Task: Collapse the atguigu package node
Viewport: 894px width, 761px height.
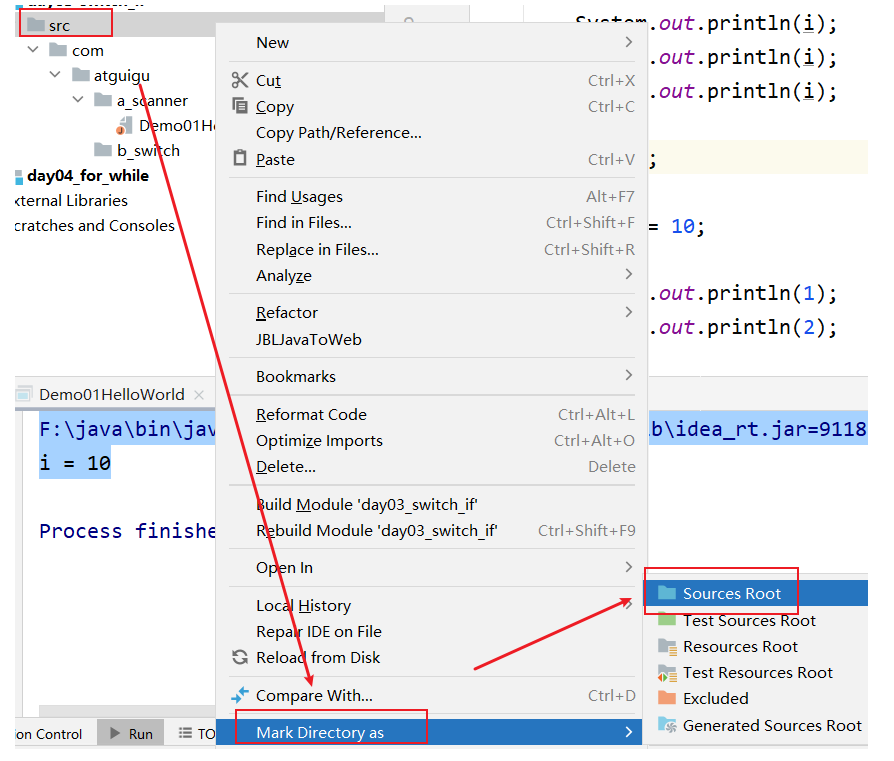Action: [x=56, y=75]
